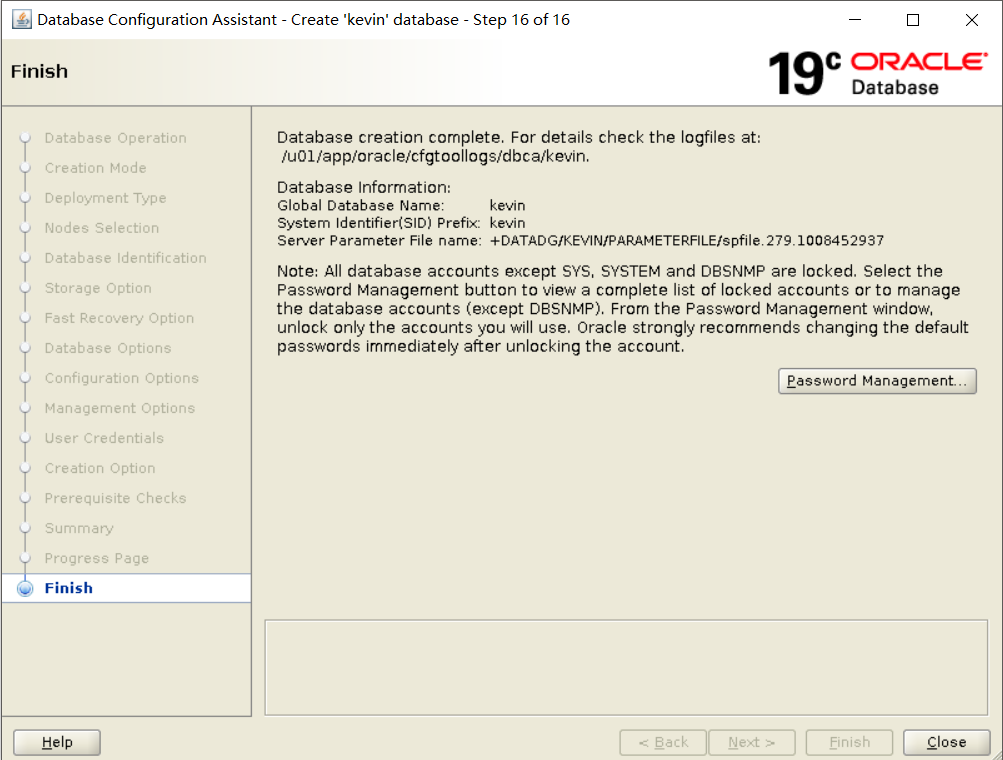Click the blue Finish step bullet icon
1003x760 pixels.
point(25,588)
